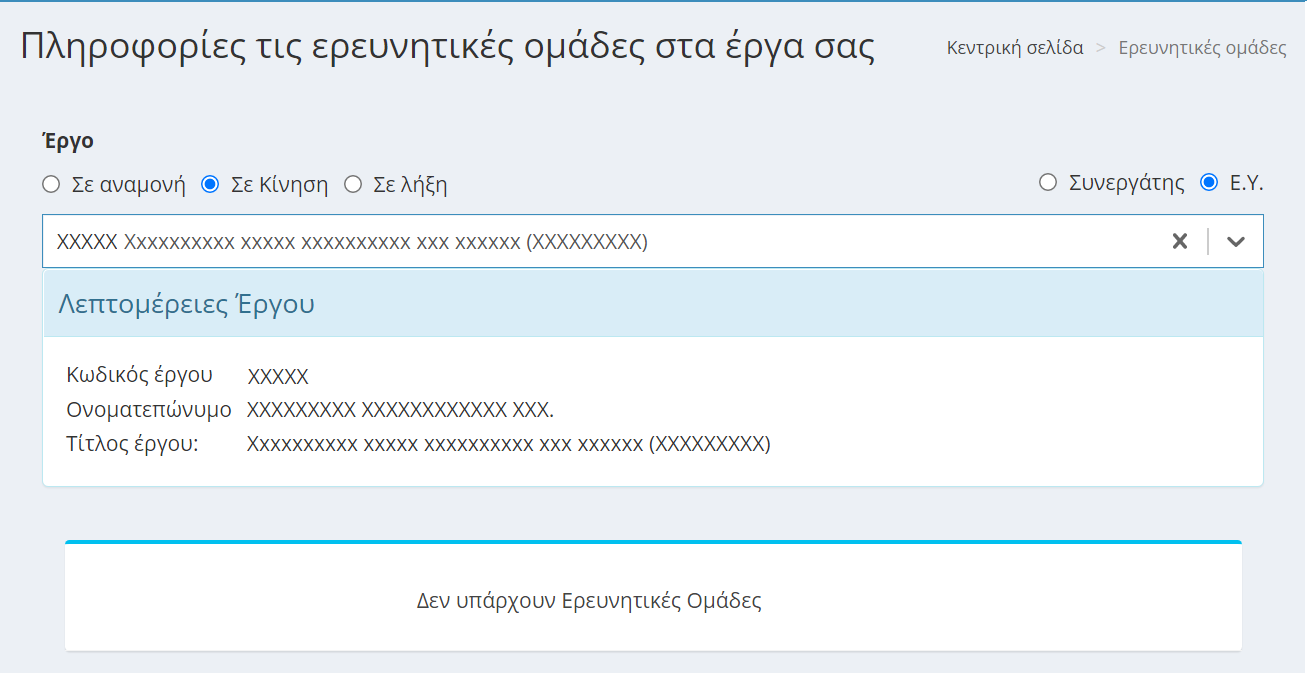The height and width of the screenshot is (673, 1307).
Task: Click the separator between clear and dropdown icons
Action: pos(1207,240)
